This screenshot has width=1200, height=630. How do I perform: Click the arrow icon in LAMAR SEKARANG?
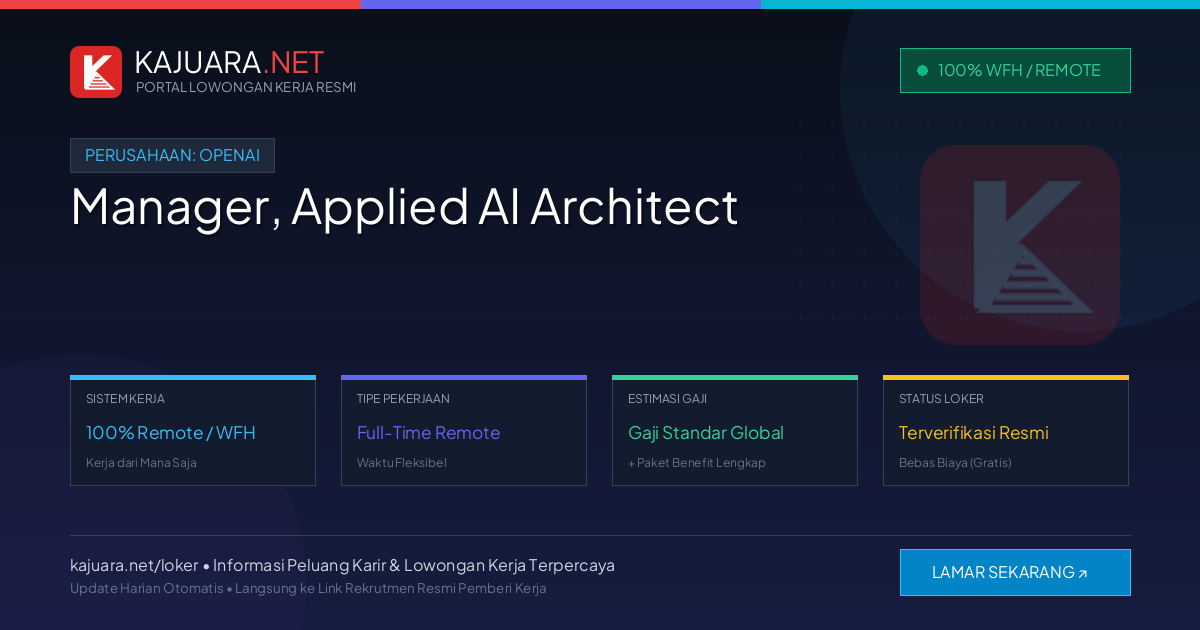coord(1082,573)
